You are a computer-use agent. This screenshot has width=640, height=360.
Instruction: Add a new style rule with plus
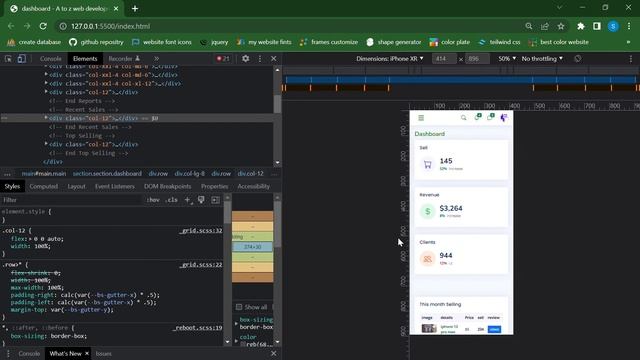coord(187,200)
